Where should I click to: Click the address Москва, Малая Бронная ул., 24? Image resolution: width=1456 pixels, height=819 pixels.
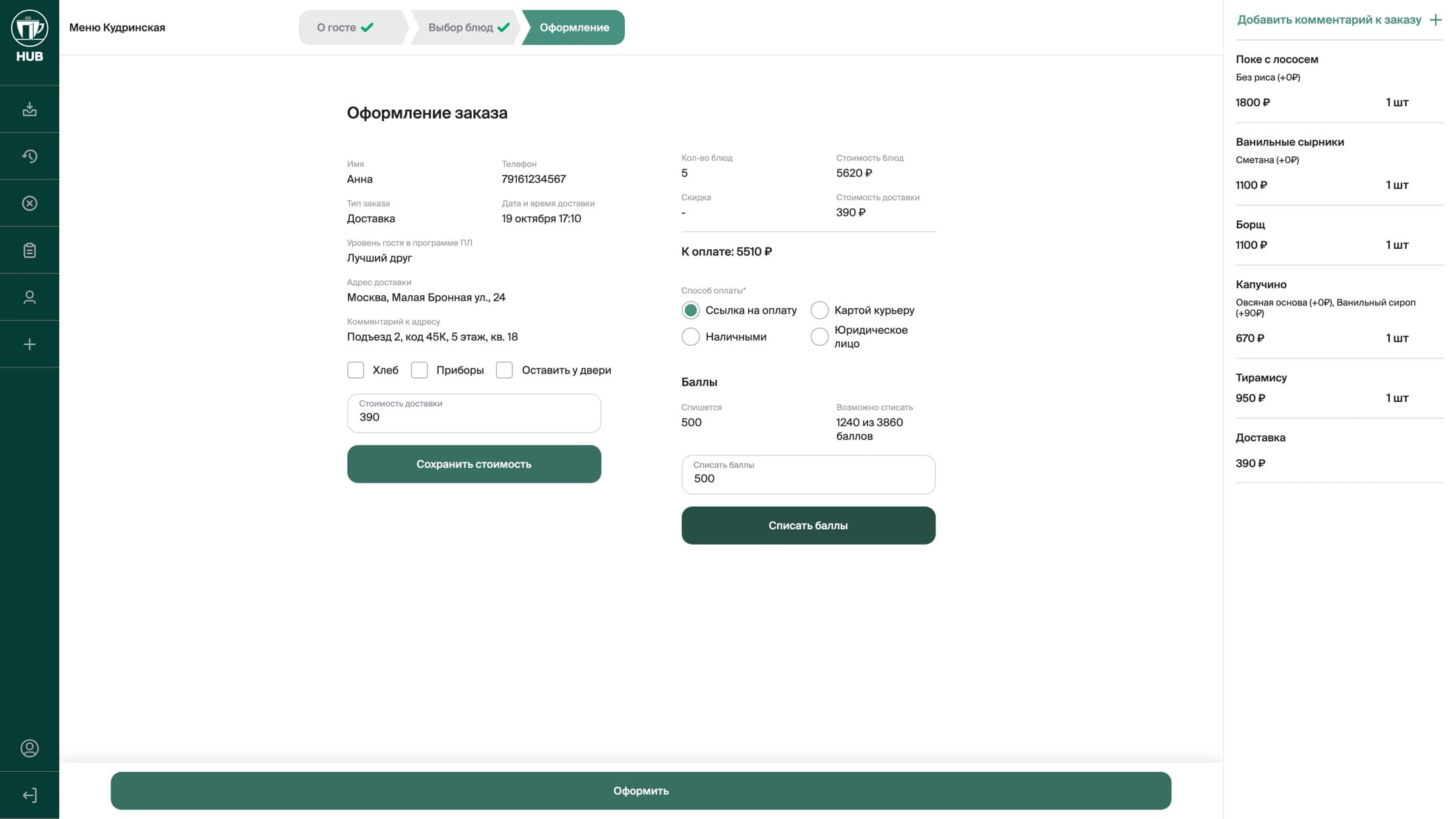coord(426,297)
